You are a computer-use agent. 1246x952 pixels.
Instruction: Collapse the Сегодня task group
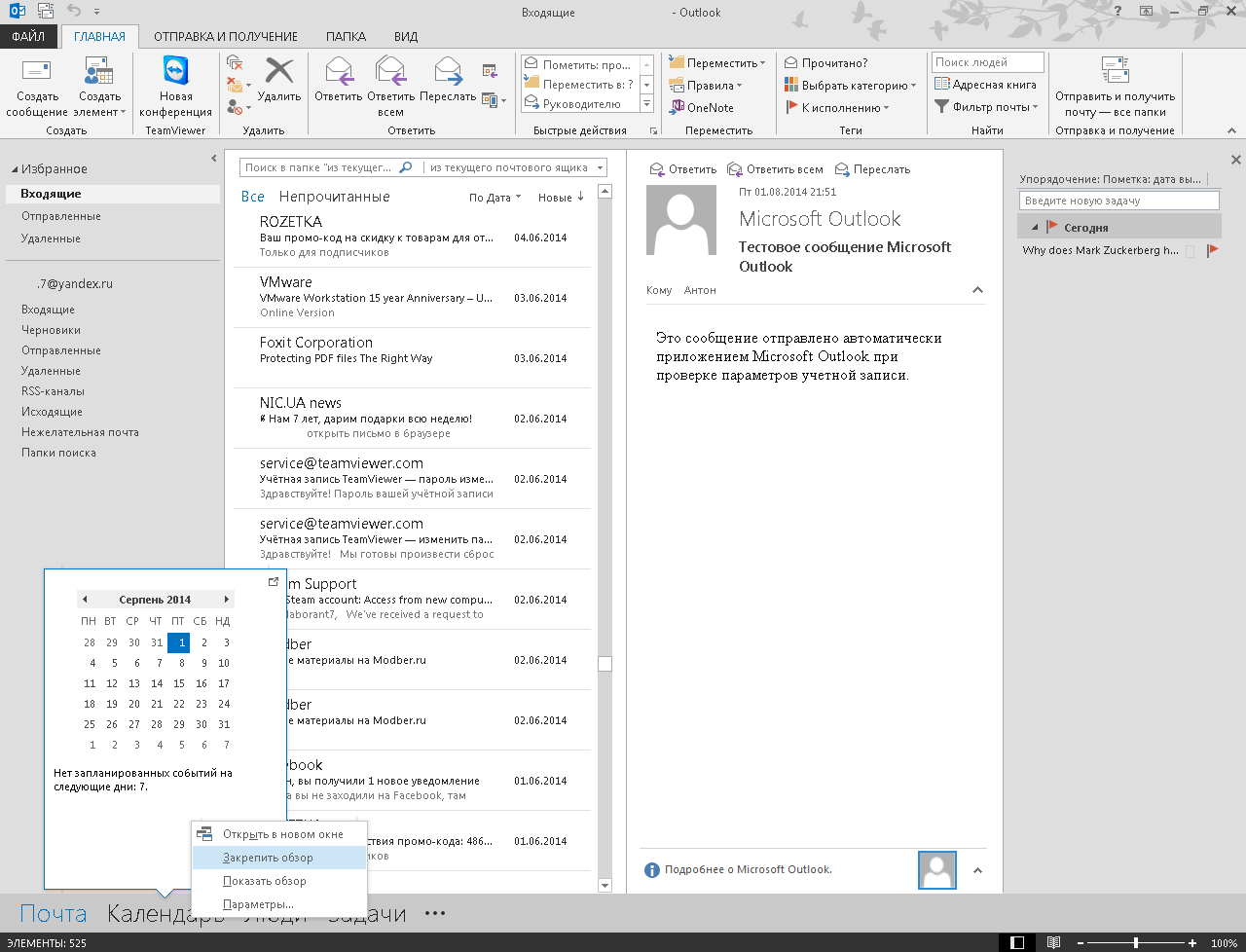point(1035,228)
